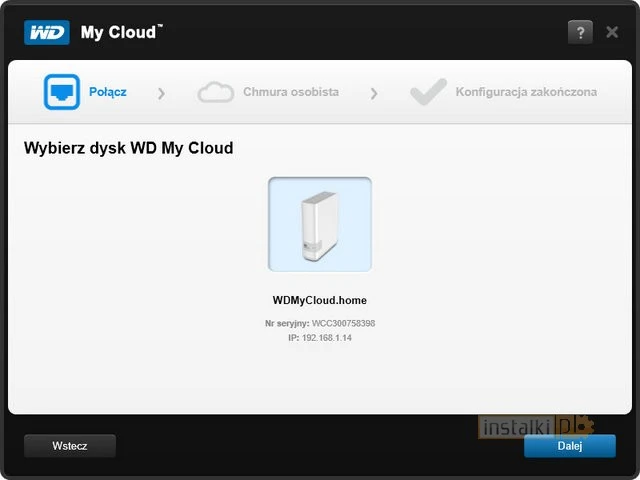The width and height of the screenshot is (640, 480).
Task: Click the heading Wybierz dysk WD My Cloud
Action: pos(129,148)
